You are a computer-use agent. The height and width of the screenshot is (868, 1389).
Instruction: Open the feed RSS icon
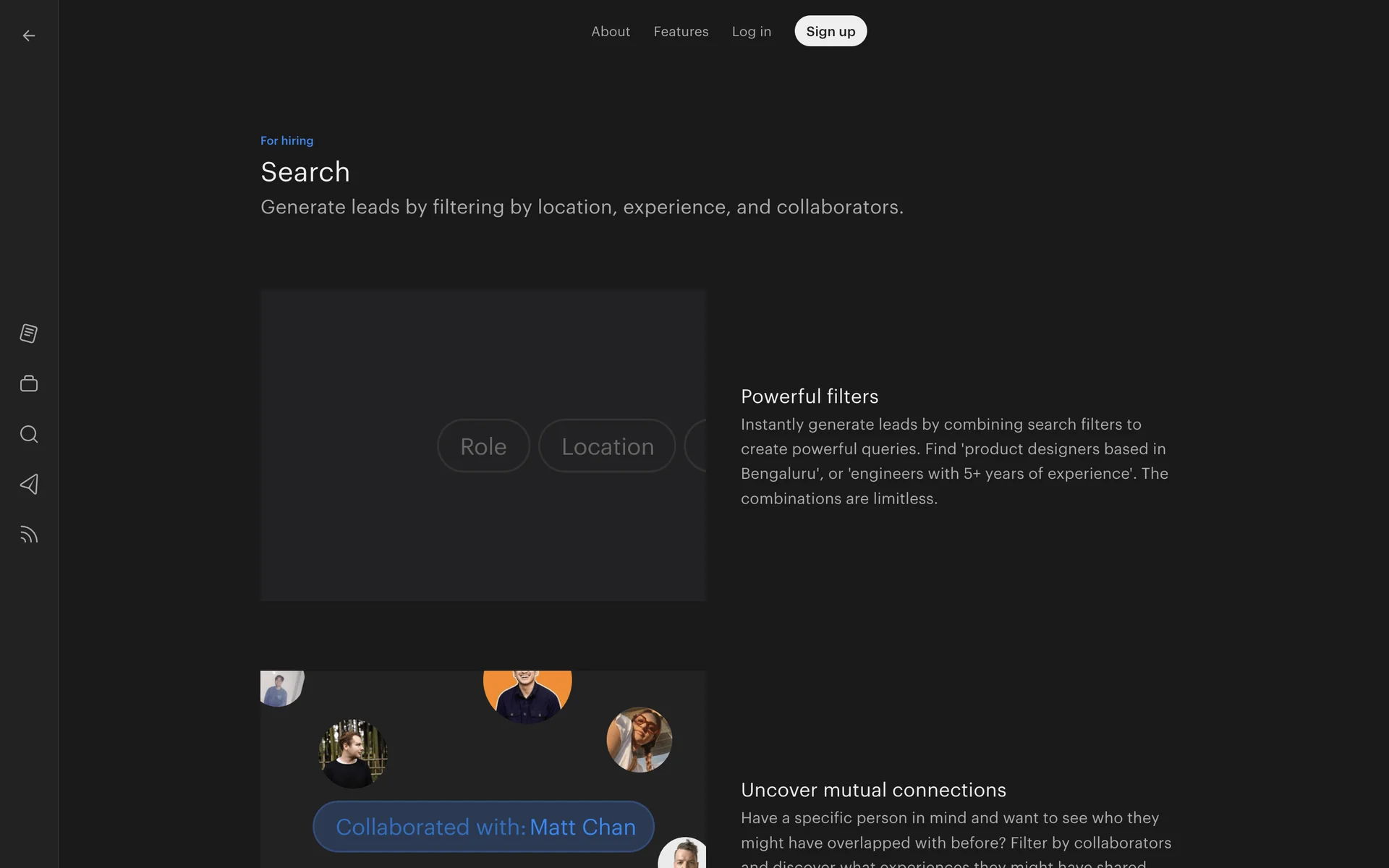pyautogui.click(x=29, y=535)
